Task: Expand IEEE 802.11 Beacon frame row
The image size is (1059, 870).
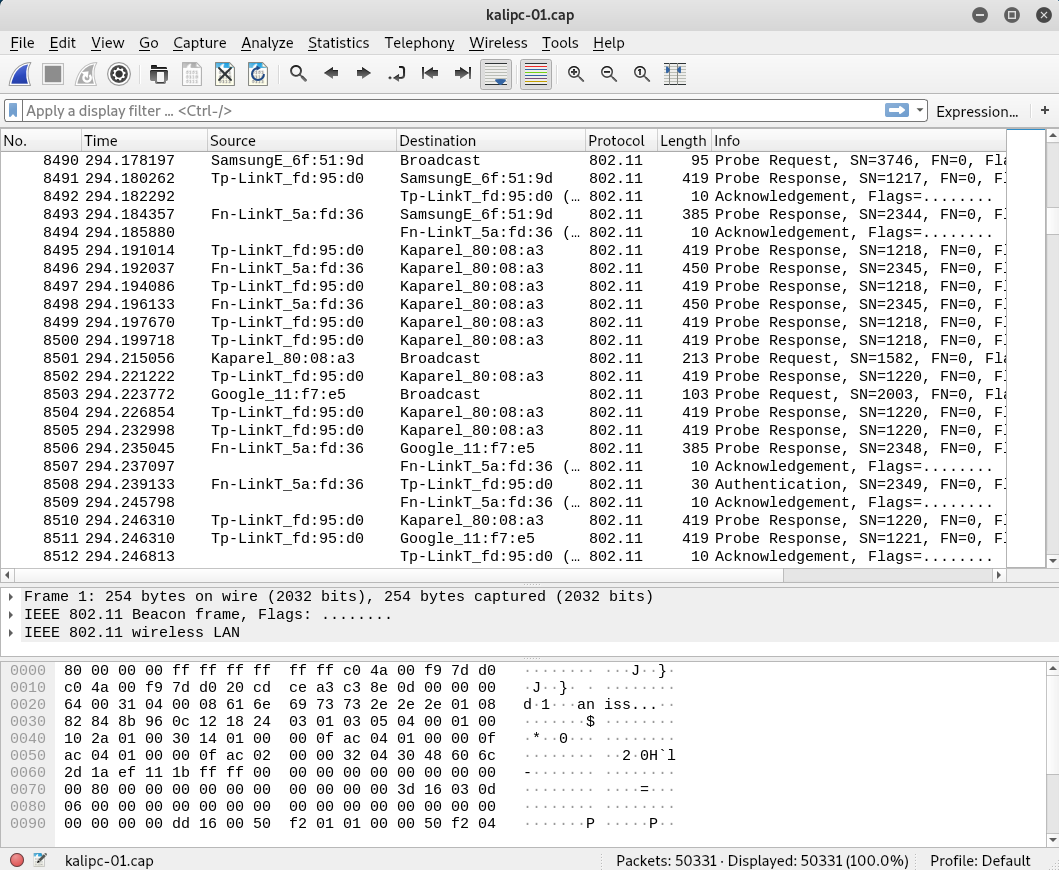Action: tap(11, 615)
